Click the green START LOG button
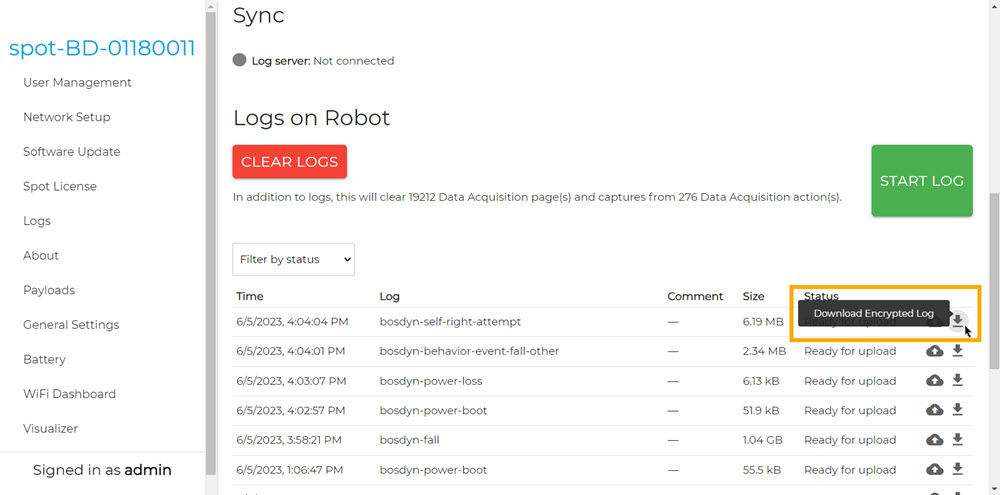Screen dimensions: 1000x495 click(921, 181)
